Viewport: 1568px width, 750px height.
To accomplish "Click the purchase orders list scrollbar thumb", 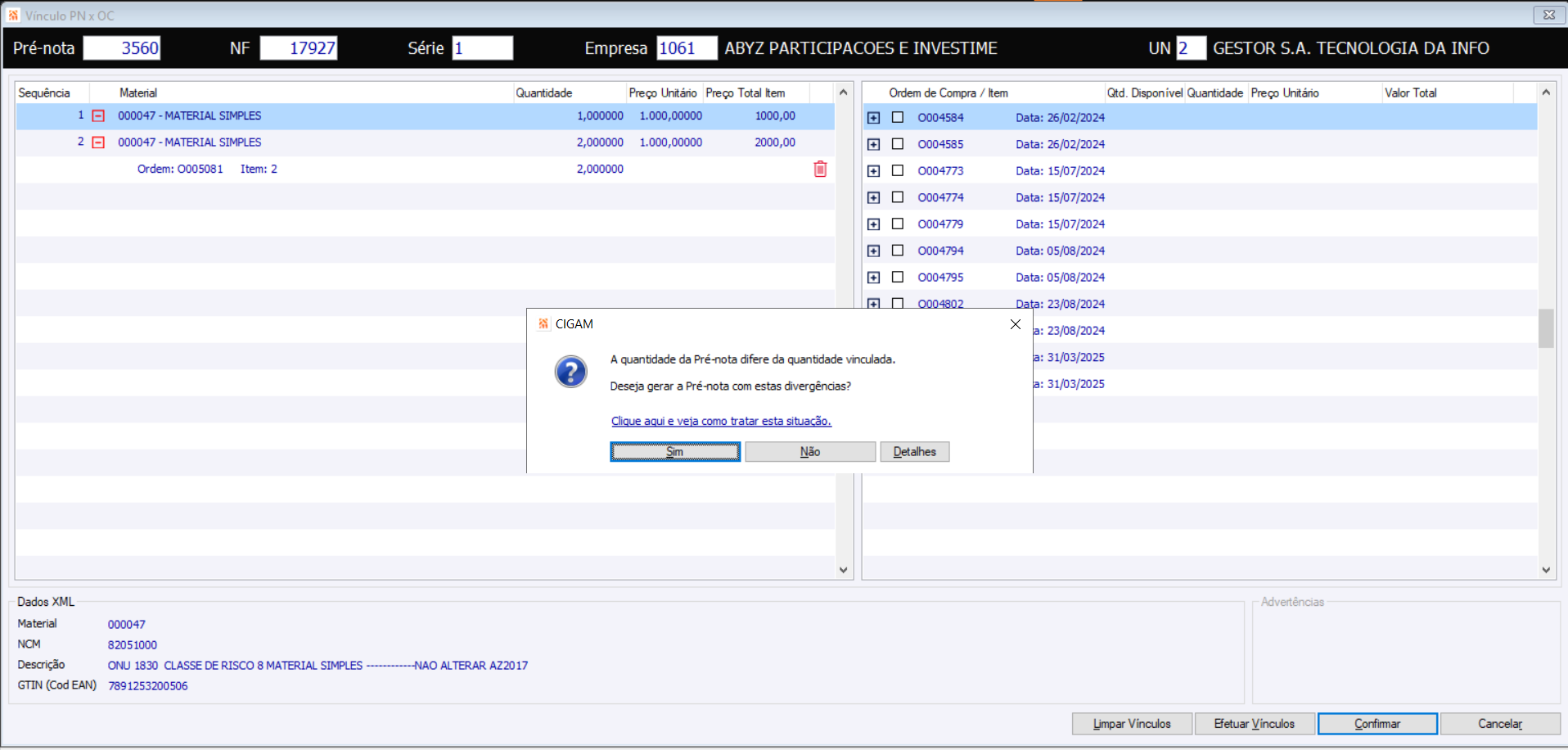I will tap(1546, 328).
